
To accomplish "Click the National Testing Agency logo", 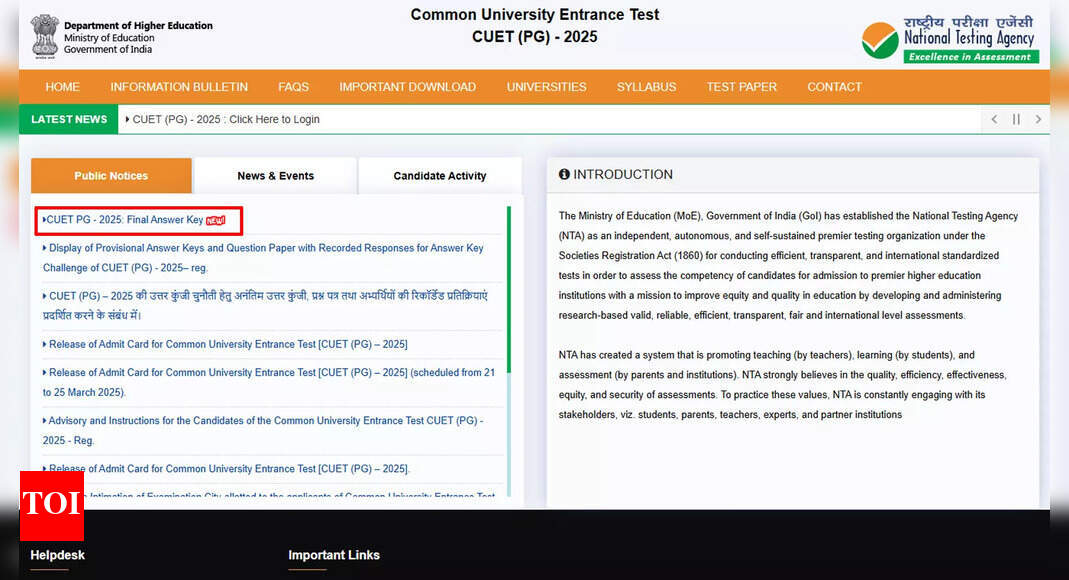I will pos(949,40).
